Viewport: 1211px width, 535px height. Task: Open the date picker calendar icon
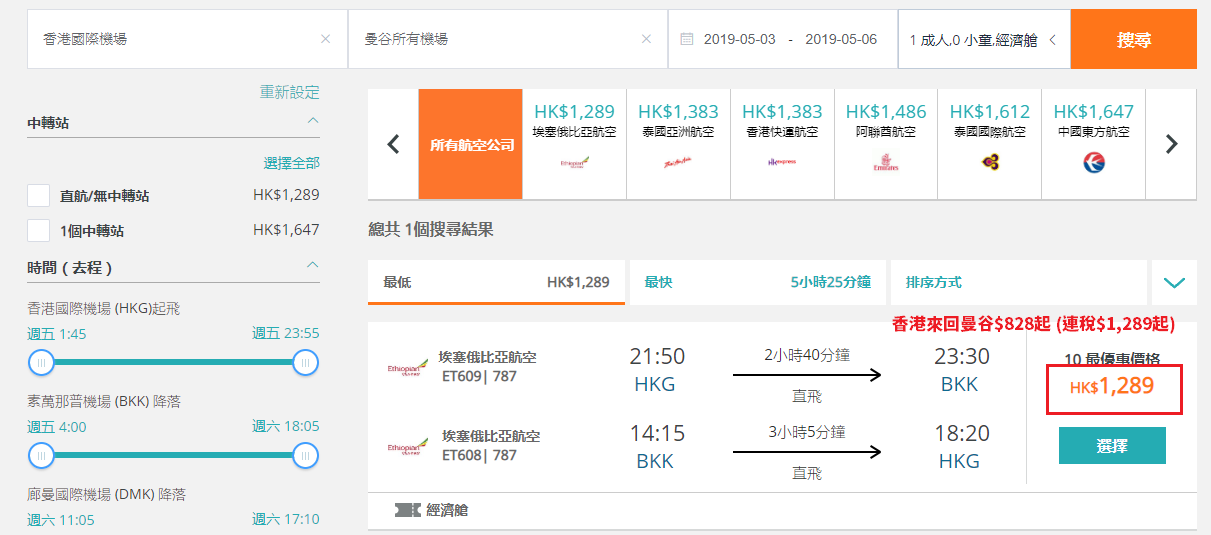pos(686,39)
